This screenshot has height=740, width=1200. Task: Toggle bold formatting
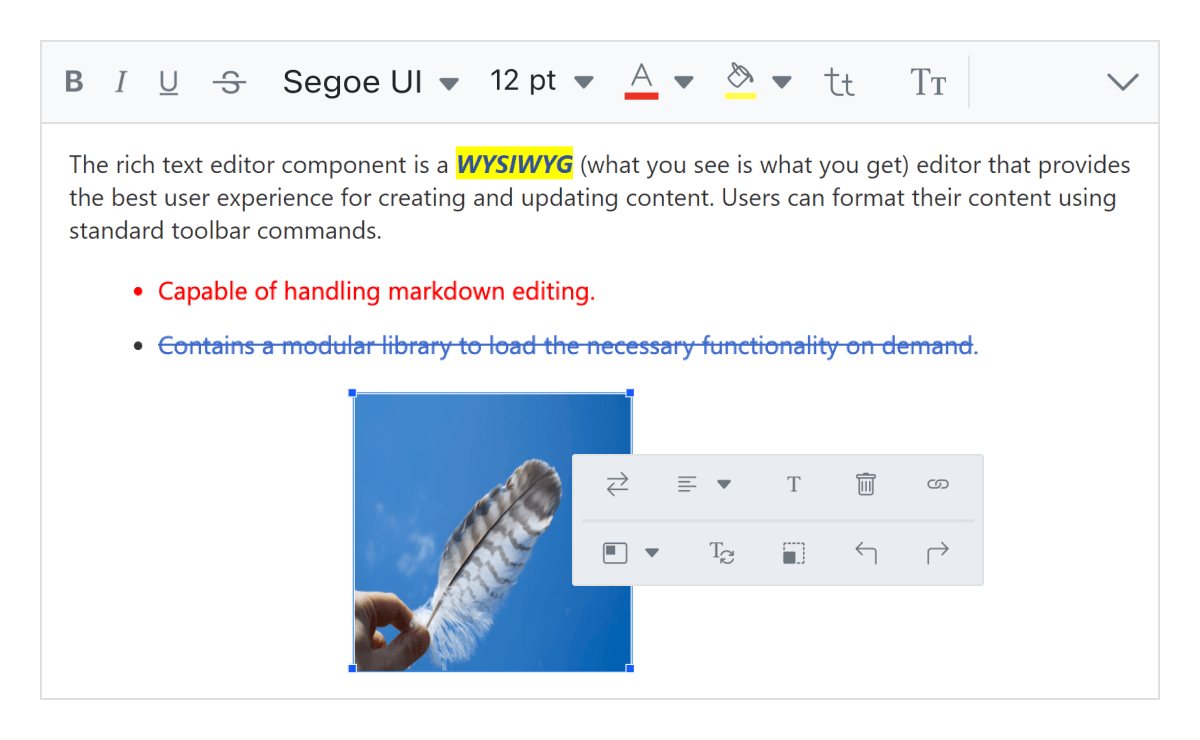(73, 82)
